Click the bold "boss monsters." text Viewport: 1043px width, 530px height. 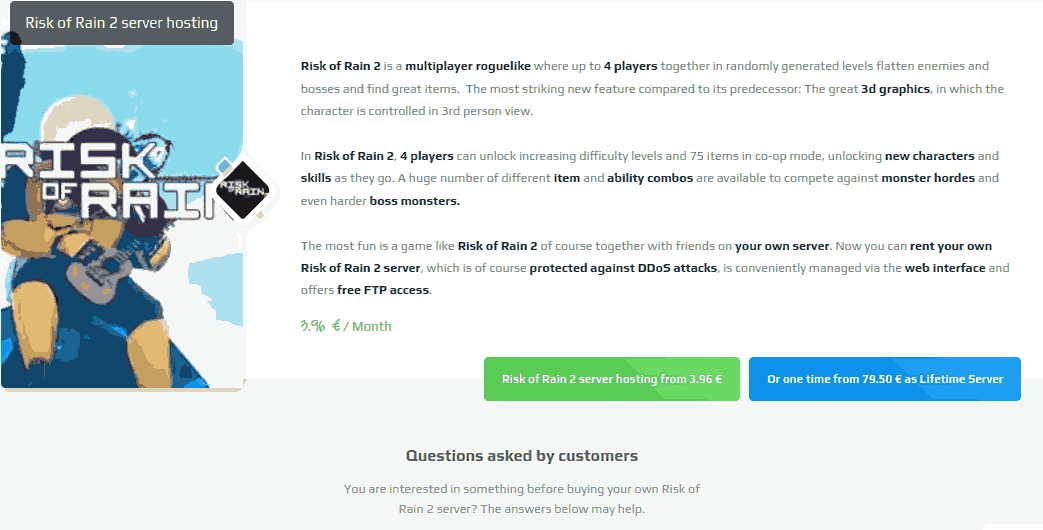[x=415, y=200]
